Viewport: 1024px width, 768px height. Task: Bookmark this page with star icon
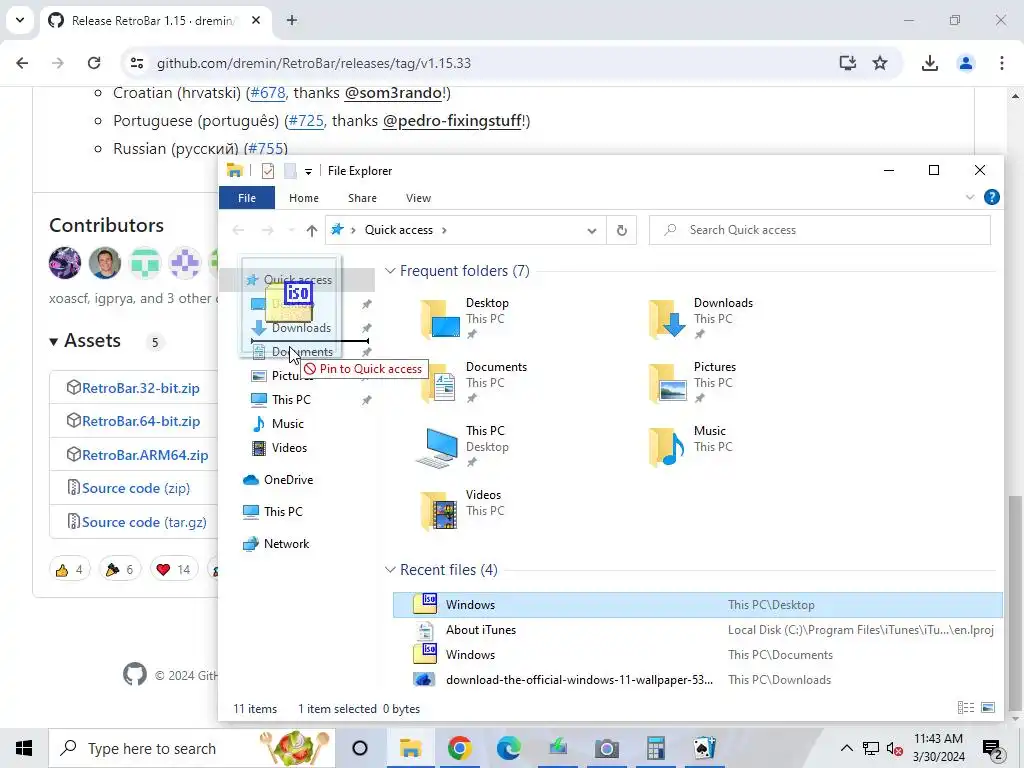(x=880, y=63)
